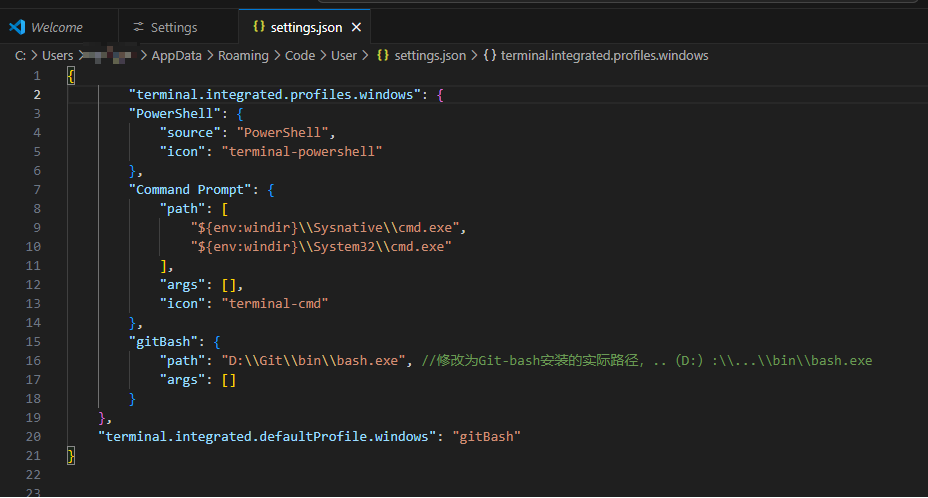
Task: Click line number 15 in gutter
Action: click(x=33, y=342)
